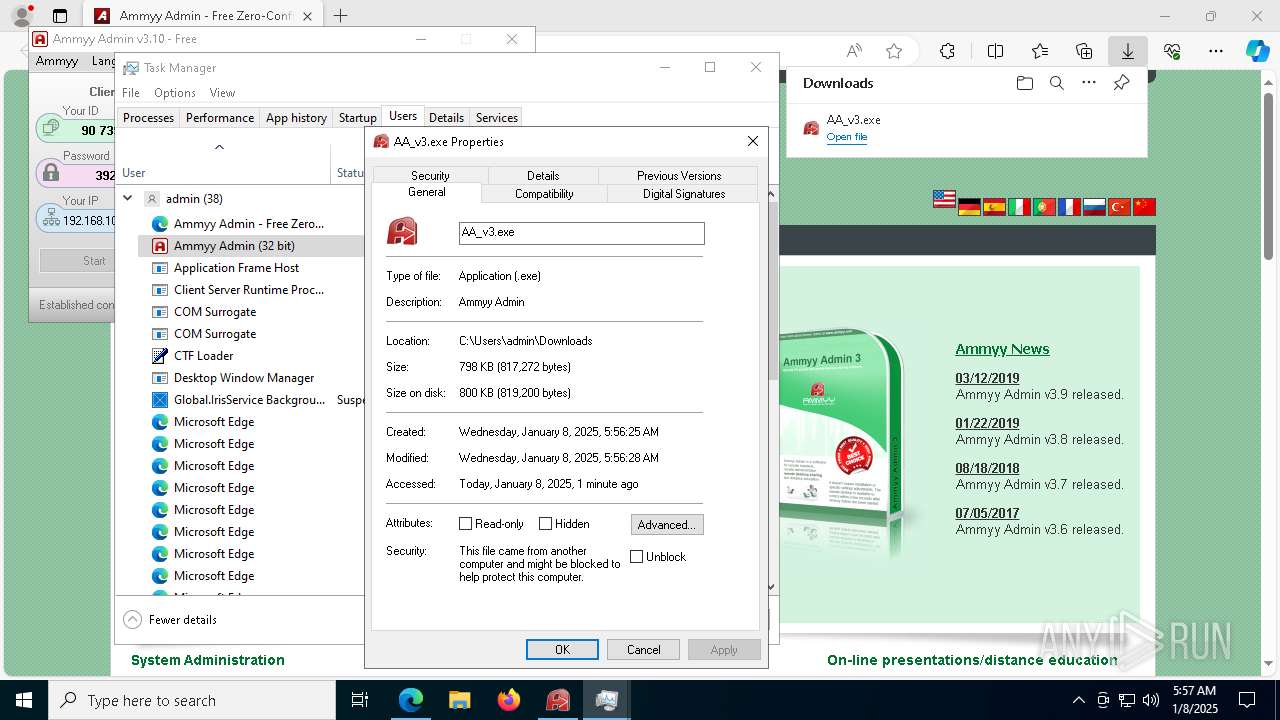Open the 01/22/2019 news link
The width and height of the screenshot is (1280, 720).
tap(987, 423)
